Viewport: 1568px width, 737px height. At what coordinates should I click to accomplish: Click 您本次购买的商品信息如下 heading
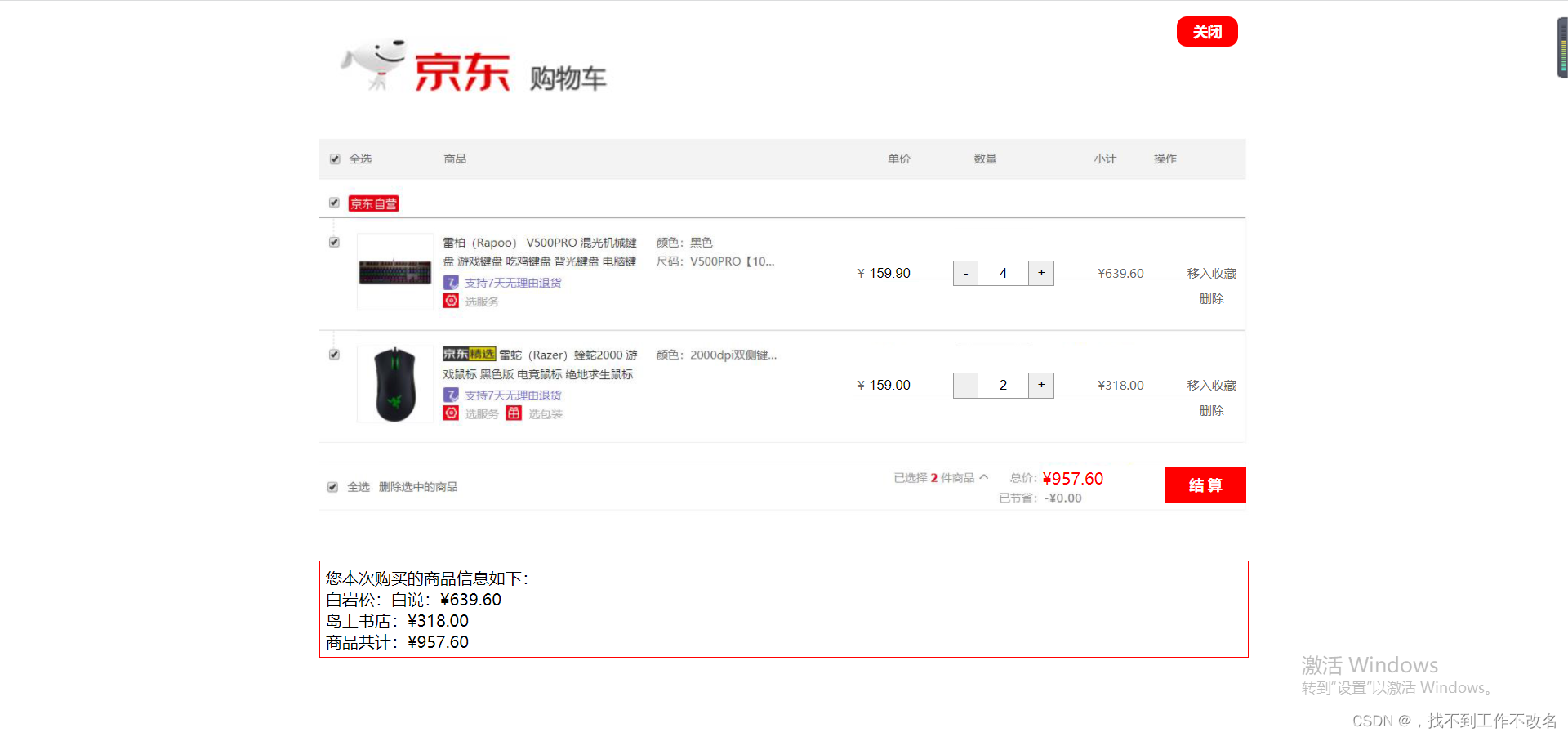[x=427, y=578]
